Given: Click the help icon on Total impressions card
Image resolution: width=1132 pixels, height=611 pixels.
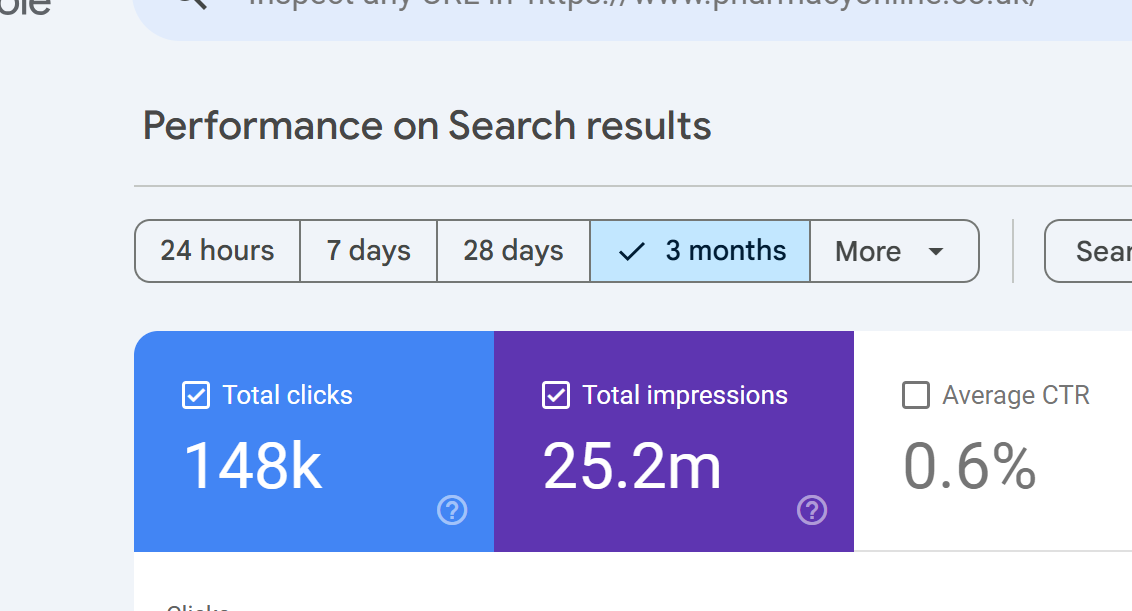Looking at the screenshot, I should click(x=812, y=511).
